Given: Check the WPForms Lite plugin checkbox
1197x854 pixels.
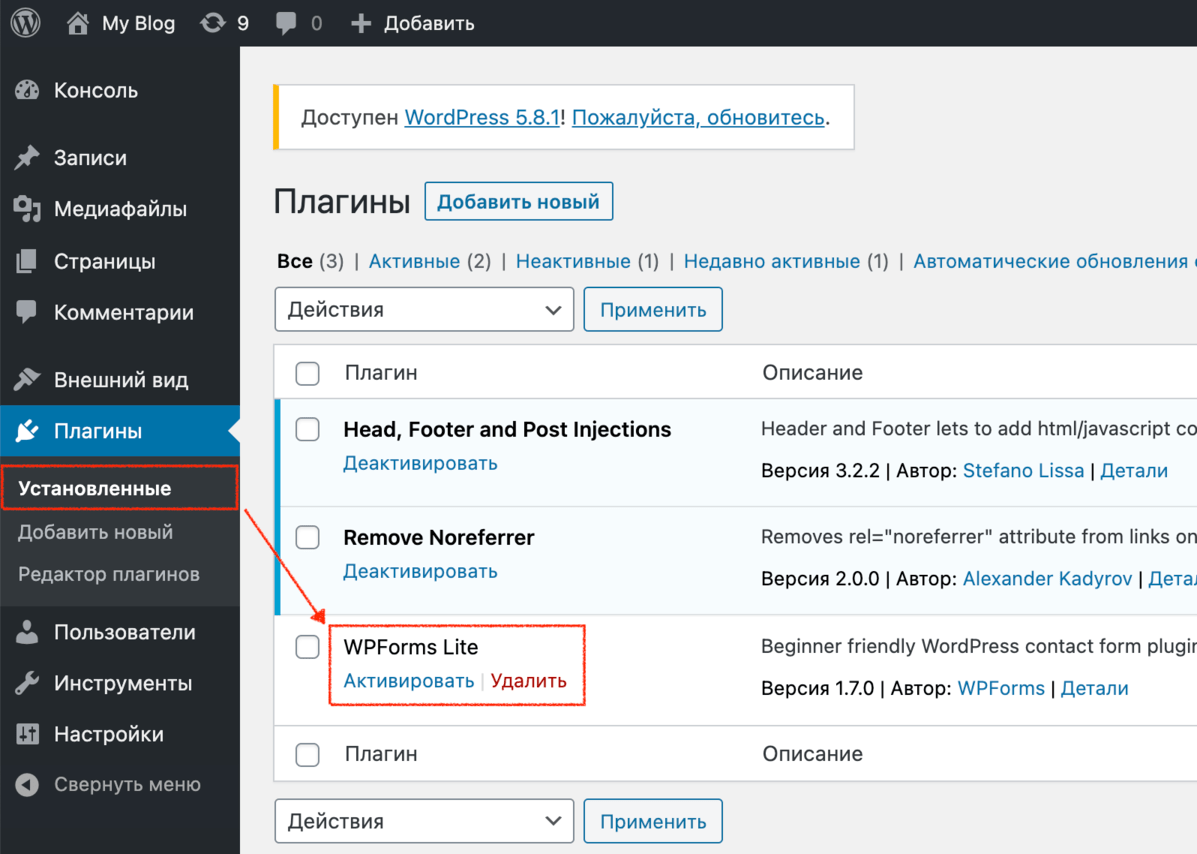Looking at the screenshot, I should pos(308,647).
